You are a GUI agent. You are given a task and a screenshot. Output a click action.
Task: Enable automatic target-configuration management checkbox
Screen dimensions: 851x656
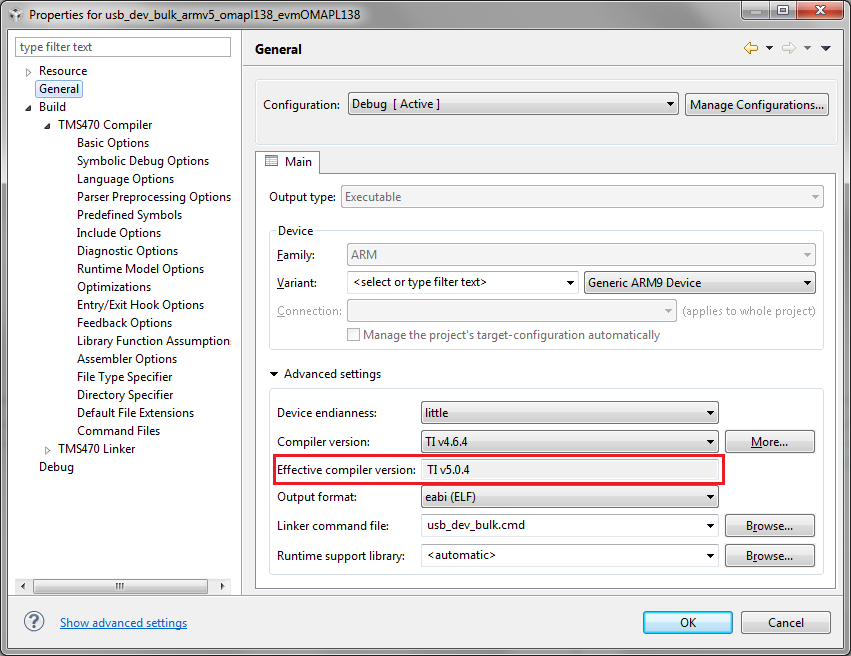pos(353,334)
